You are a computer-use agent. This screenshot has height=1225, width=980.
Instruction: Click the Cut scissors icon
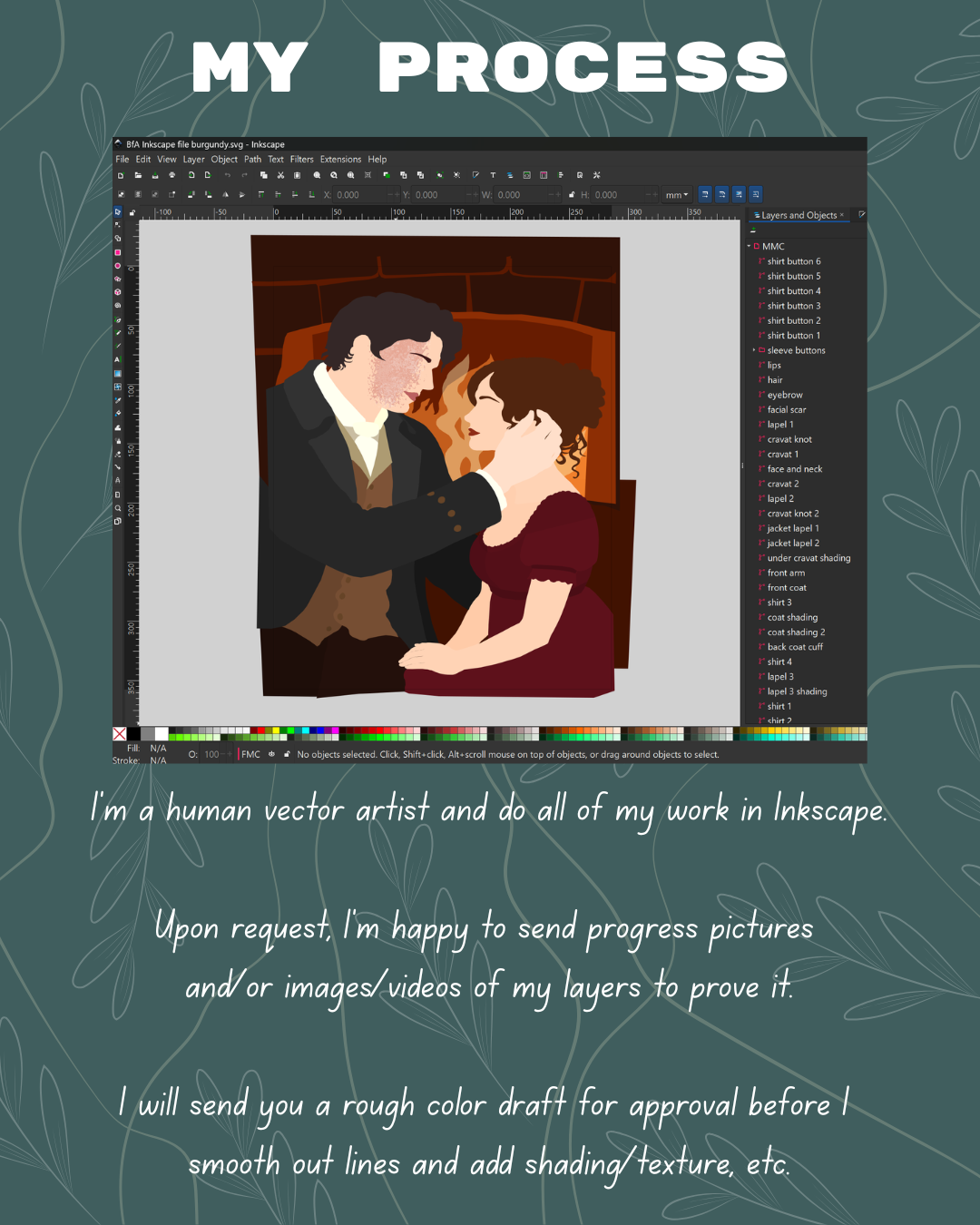(x=280, y=175)
